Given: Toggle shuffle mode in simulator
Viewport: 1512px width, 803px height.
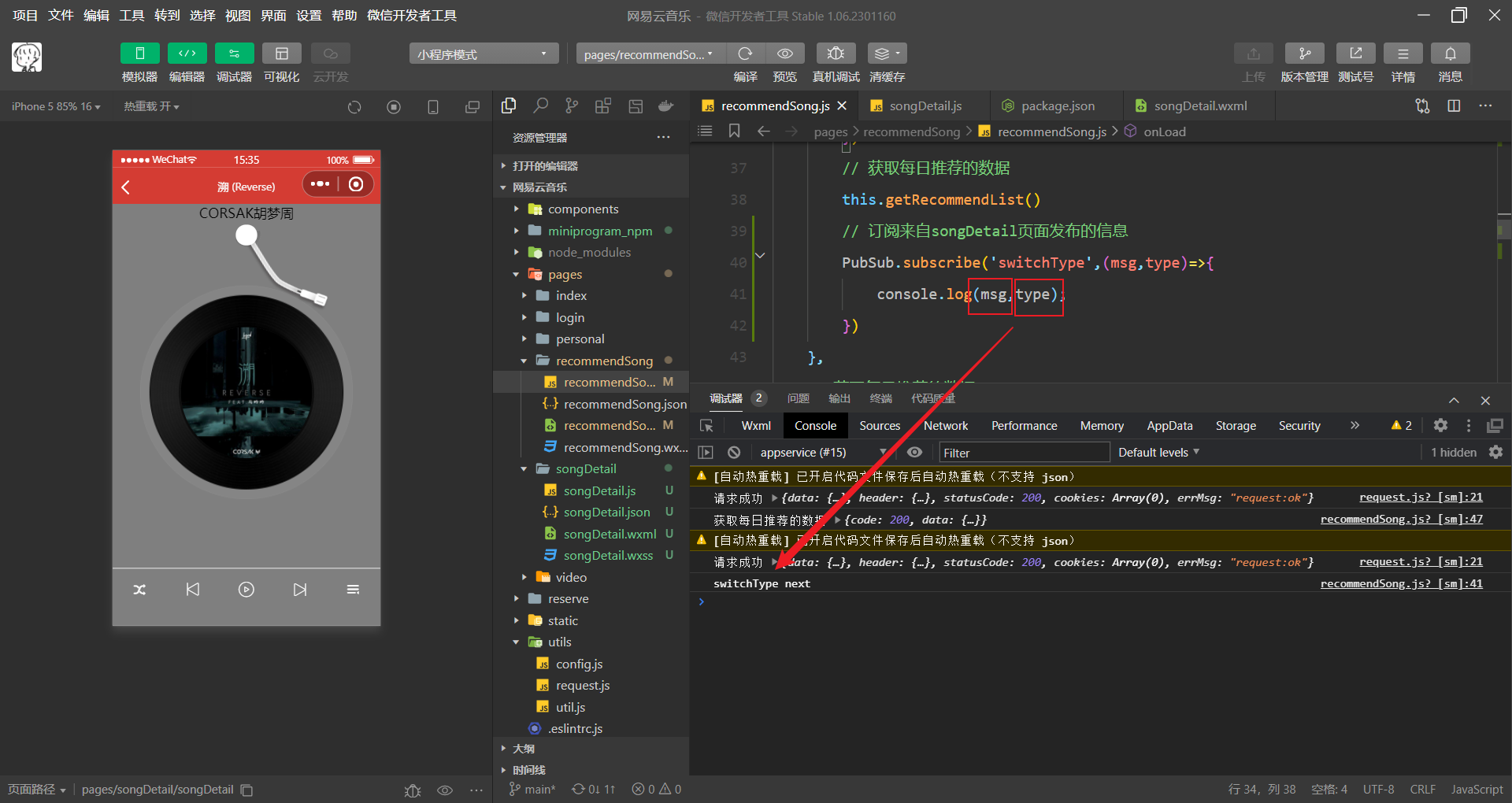Looking at the screenshot, I should tap(139, 590).
